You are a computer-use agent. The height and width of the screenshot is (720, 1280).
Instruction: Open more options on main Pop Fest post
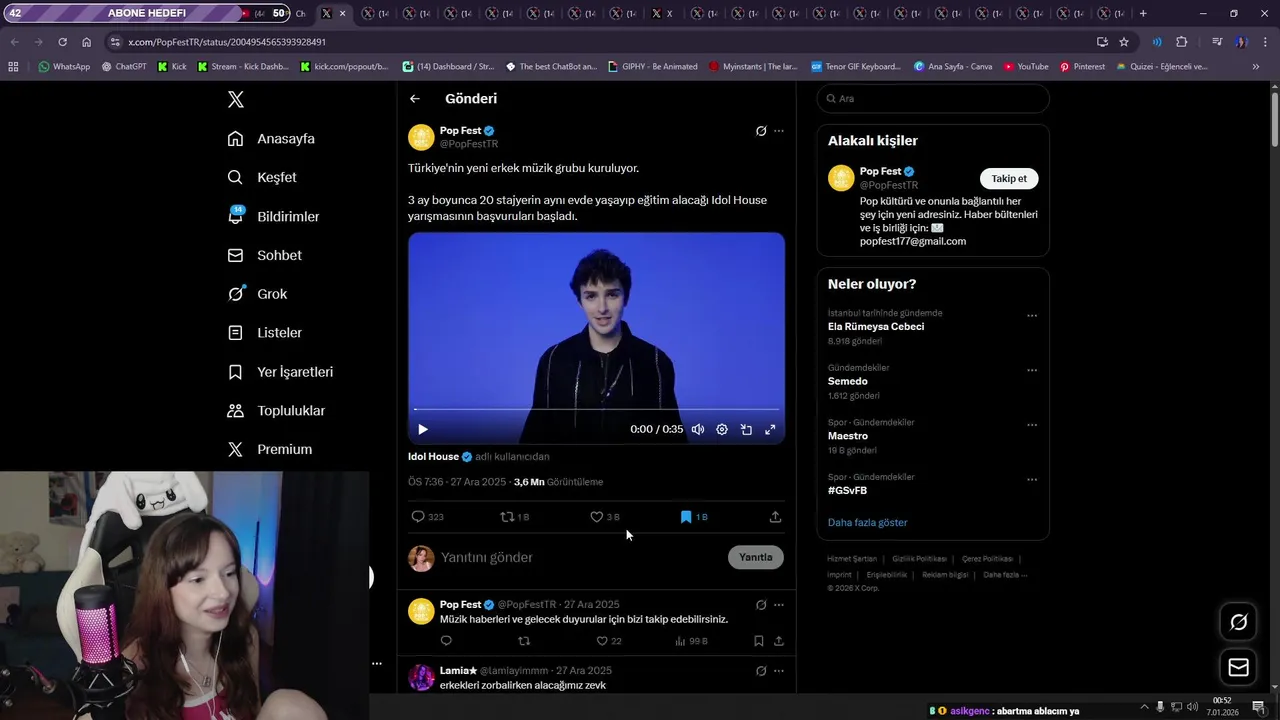779,131
